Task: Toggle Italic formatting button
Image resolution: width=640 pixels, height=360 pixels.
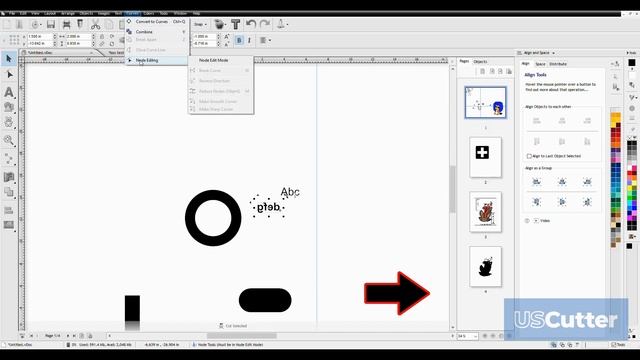Action: click(249, 40)
